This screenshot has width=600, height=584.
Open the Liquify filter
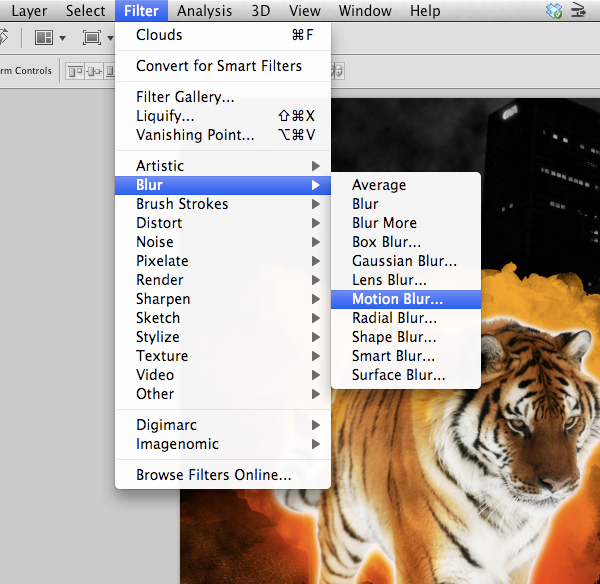[223, 116]
